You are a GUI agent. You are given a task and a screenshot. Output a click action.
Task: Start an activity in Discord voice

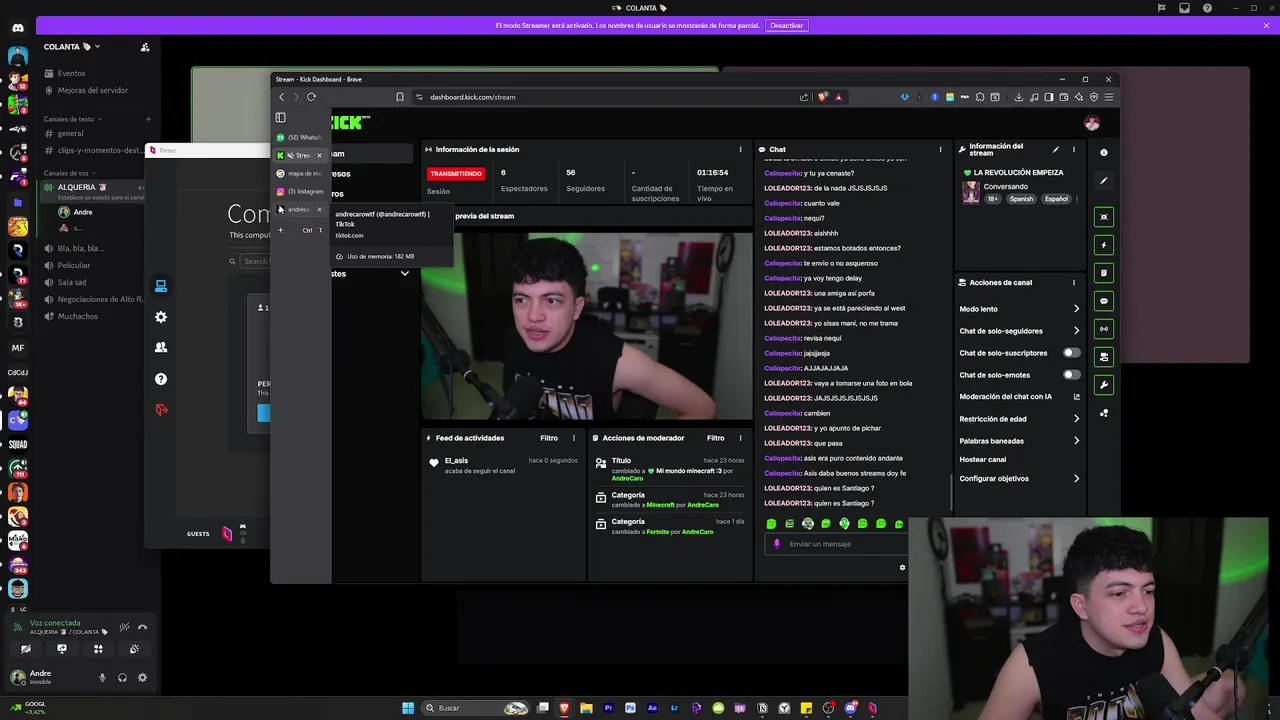click(x=98, y=649)
